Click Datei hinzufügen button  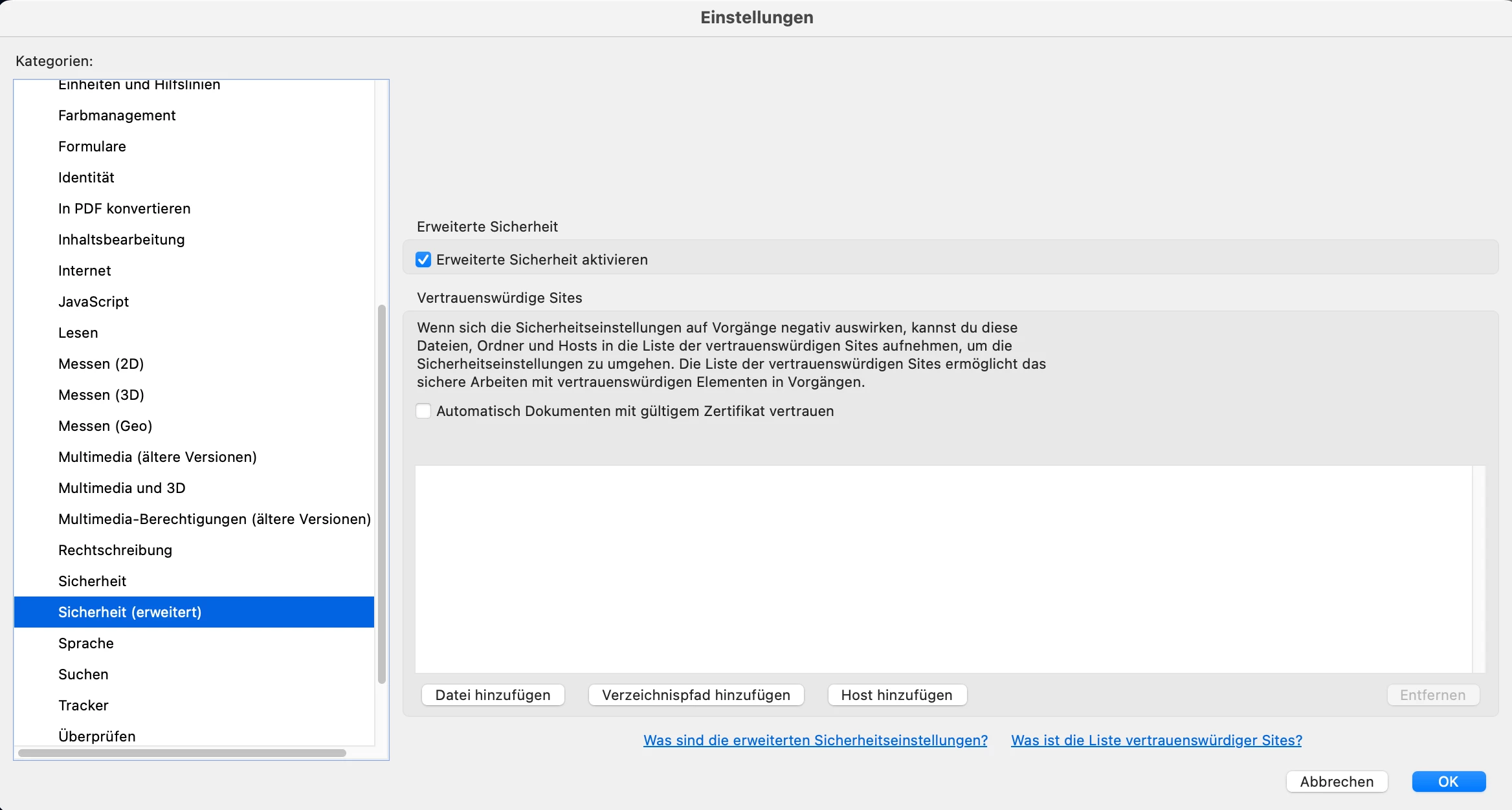493,695
